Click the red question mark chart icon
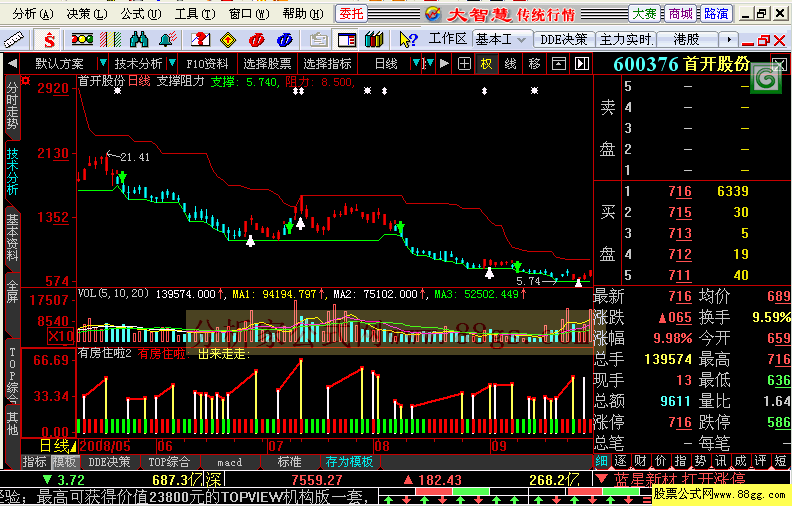This screenshot has width=792, height=506. (x=200, y=39)
